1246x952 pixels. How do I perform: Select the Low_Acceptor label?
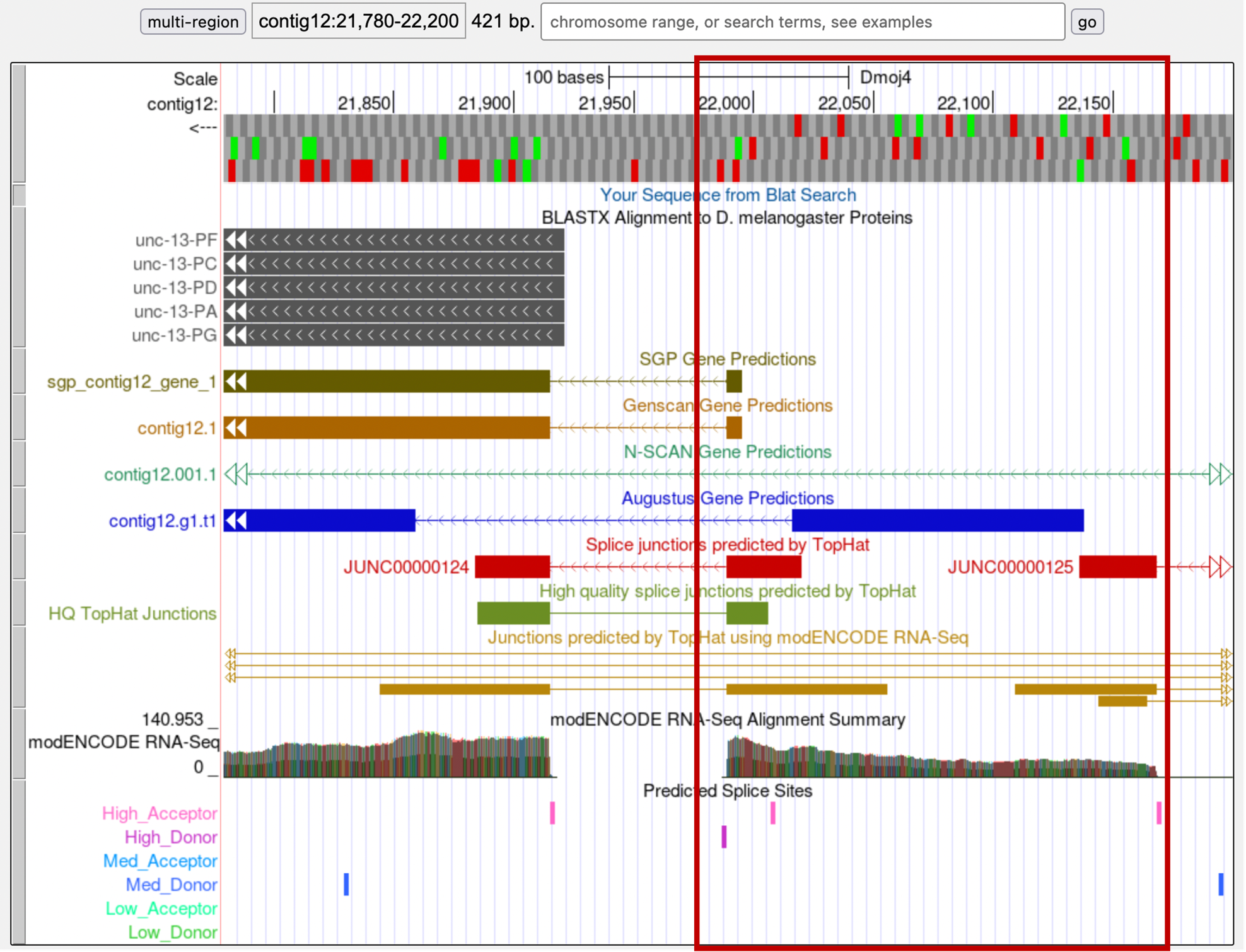[x=161, y=909]
